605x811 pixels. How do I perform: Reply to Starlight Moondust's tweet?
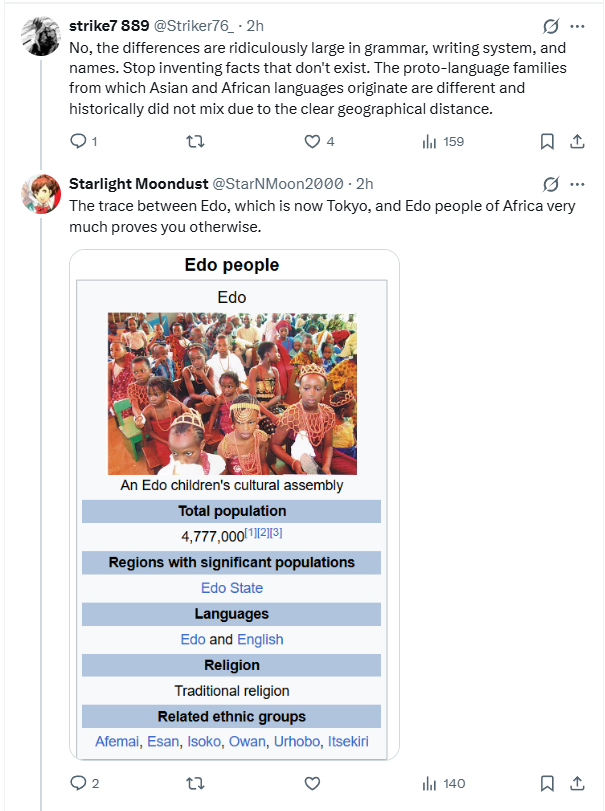84,783
